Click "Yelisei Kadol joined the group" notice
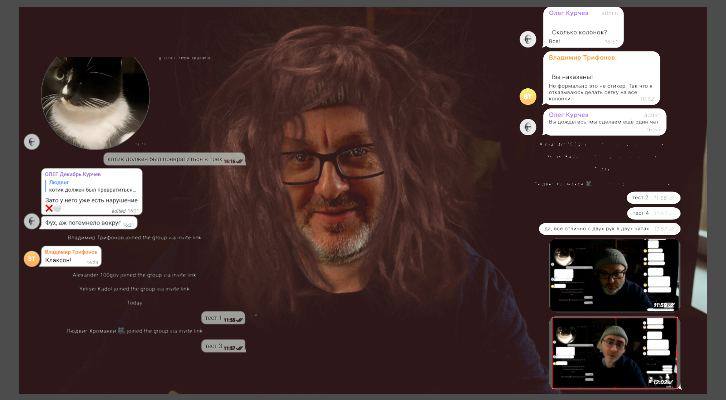Image resolution: width=726 pixels, height=400 pixels. [x=134, y=289]
